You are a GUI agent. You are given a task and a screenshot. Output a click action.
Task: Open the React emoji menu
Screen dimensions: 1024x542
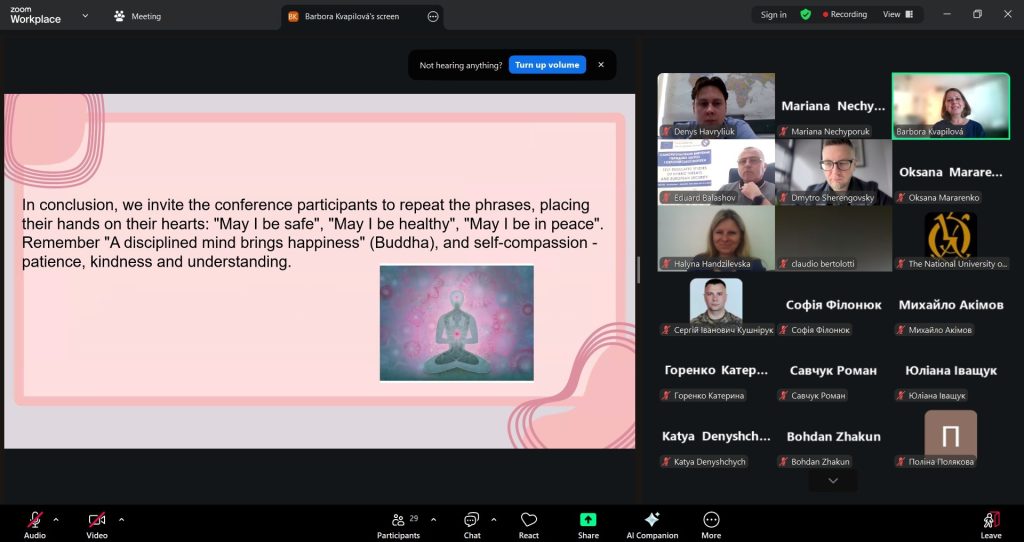[x=529, y=521]
